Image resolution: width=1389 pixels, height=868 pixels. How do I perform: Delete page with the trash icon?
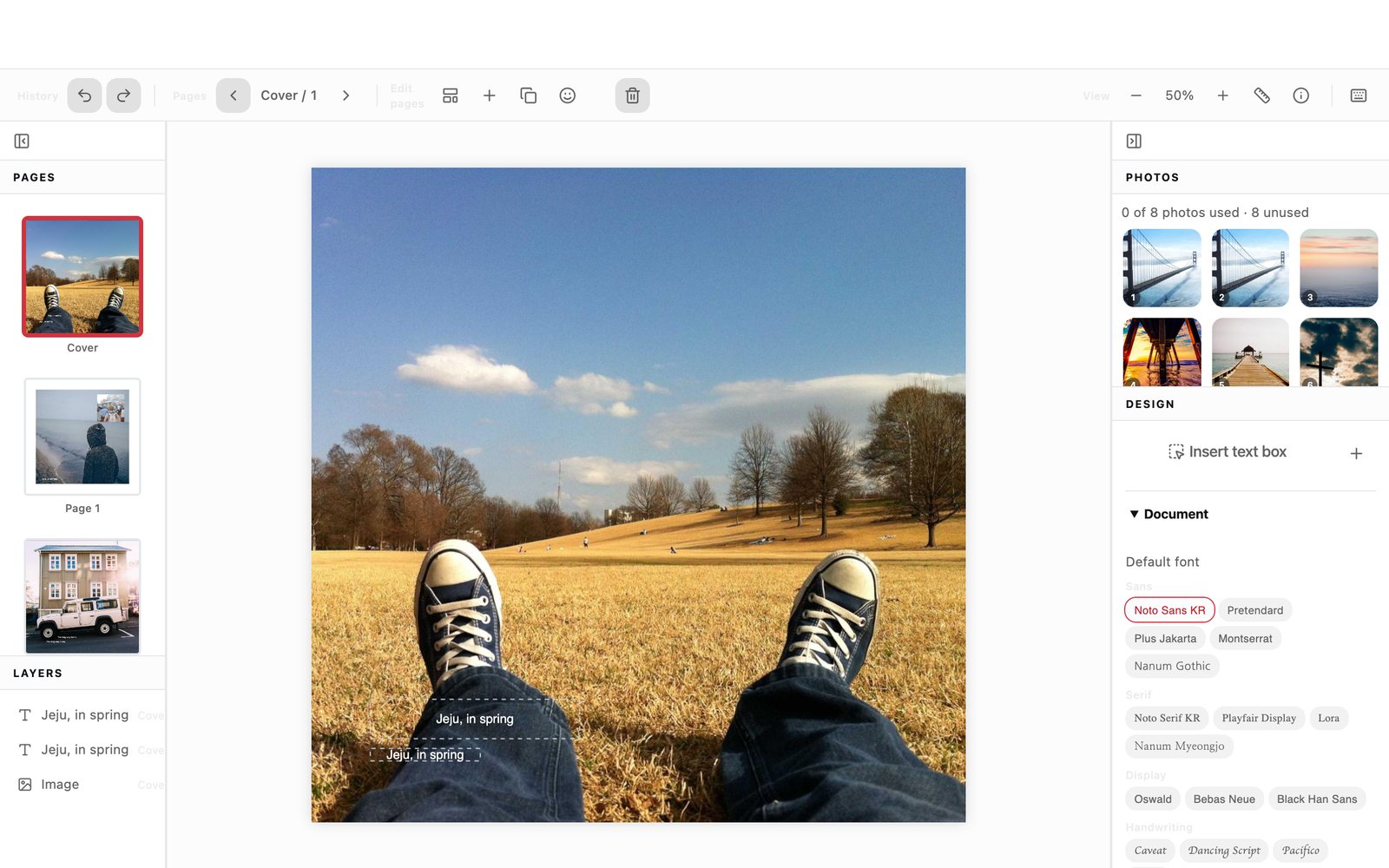(x=632, y=95)
